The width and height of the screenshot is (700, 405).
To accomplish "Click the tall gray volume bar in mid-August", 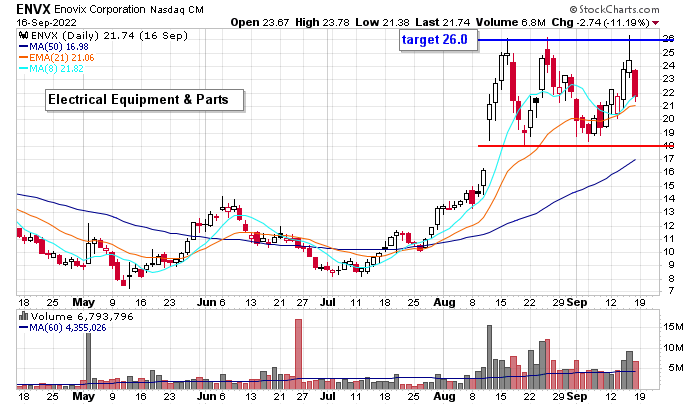I will point(489,357).
